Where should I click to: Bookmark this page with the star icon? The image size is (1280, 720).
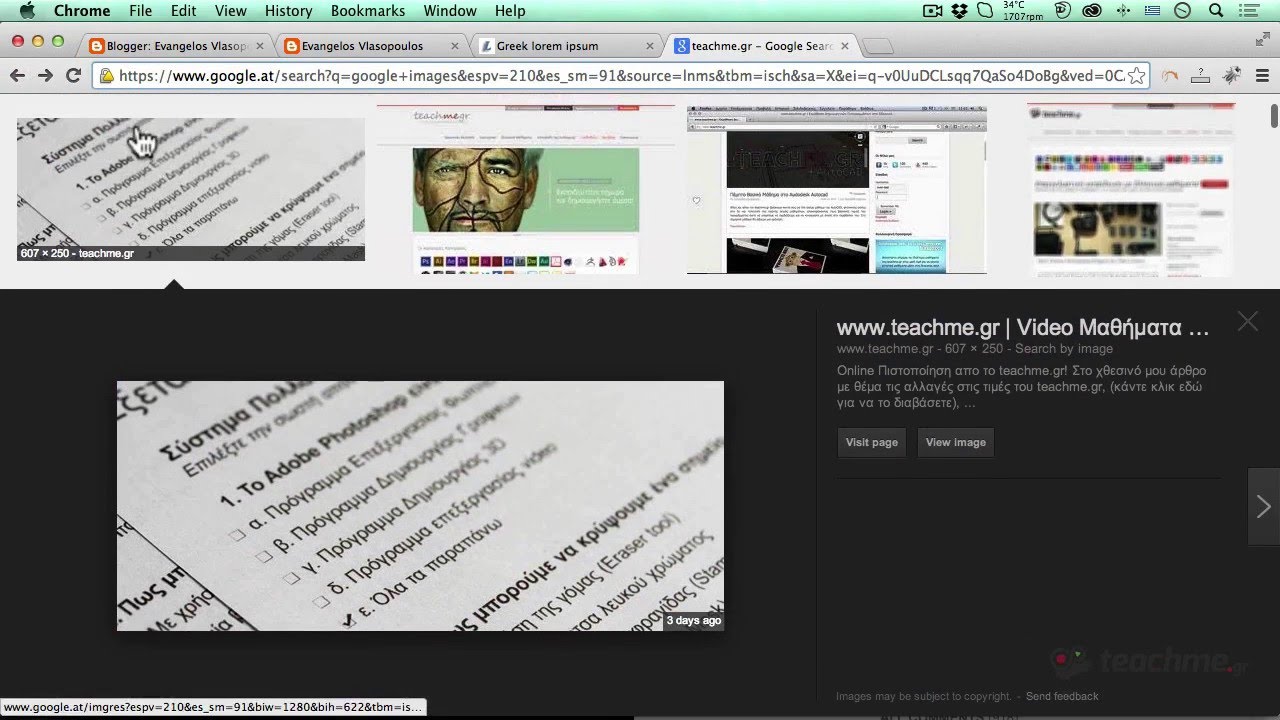click(x=1136, y=76)
